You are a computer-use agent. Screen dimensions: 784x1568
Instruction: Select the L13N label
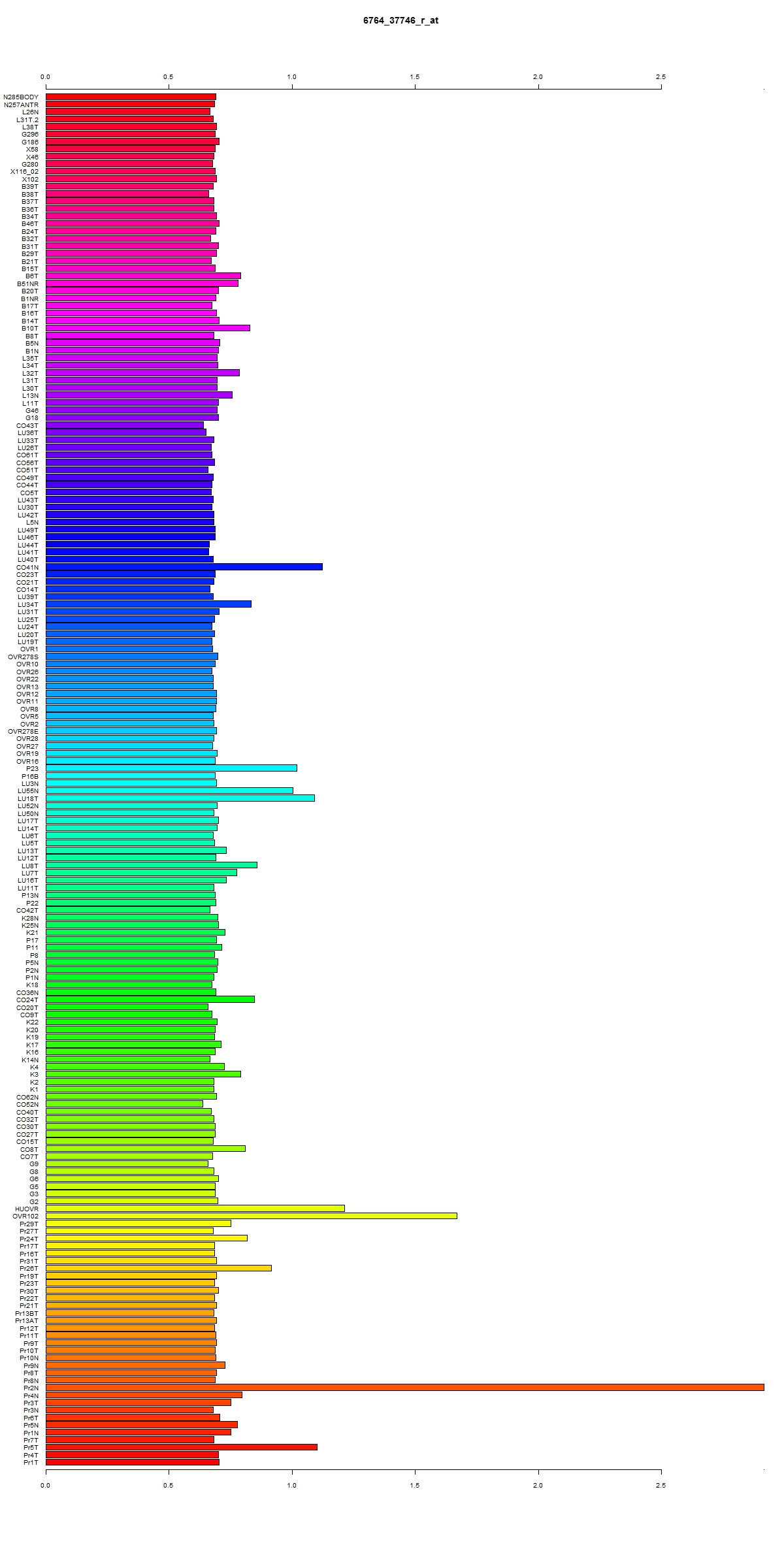coord(30,395)
